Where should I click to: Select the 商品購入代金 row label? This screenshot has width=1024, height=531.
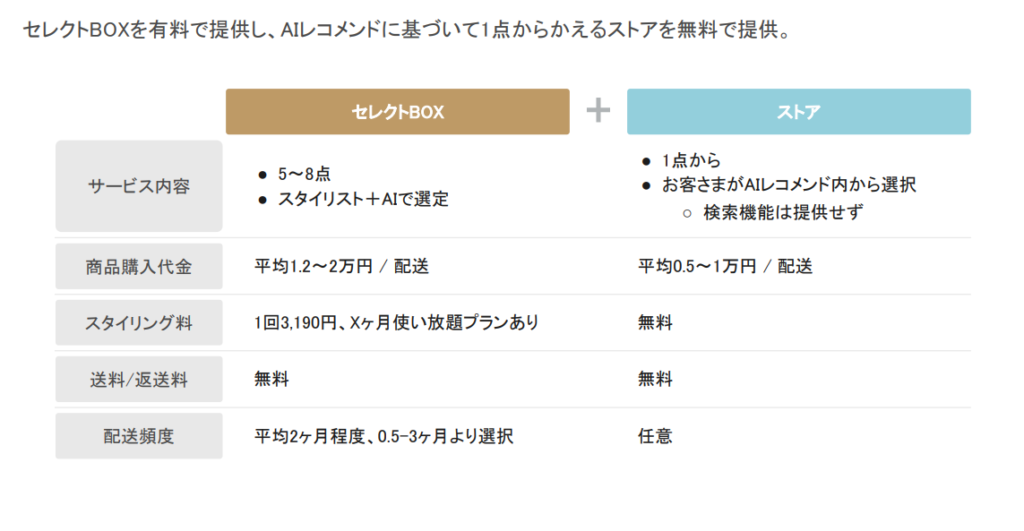tap(138, 266)
